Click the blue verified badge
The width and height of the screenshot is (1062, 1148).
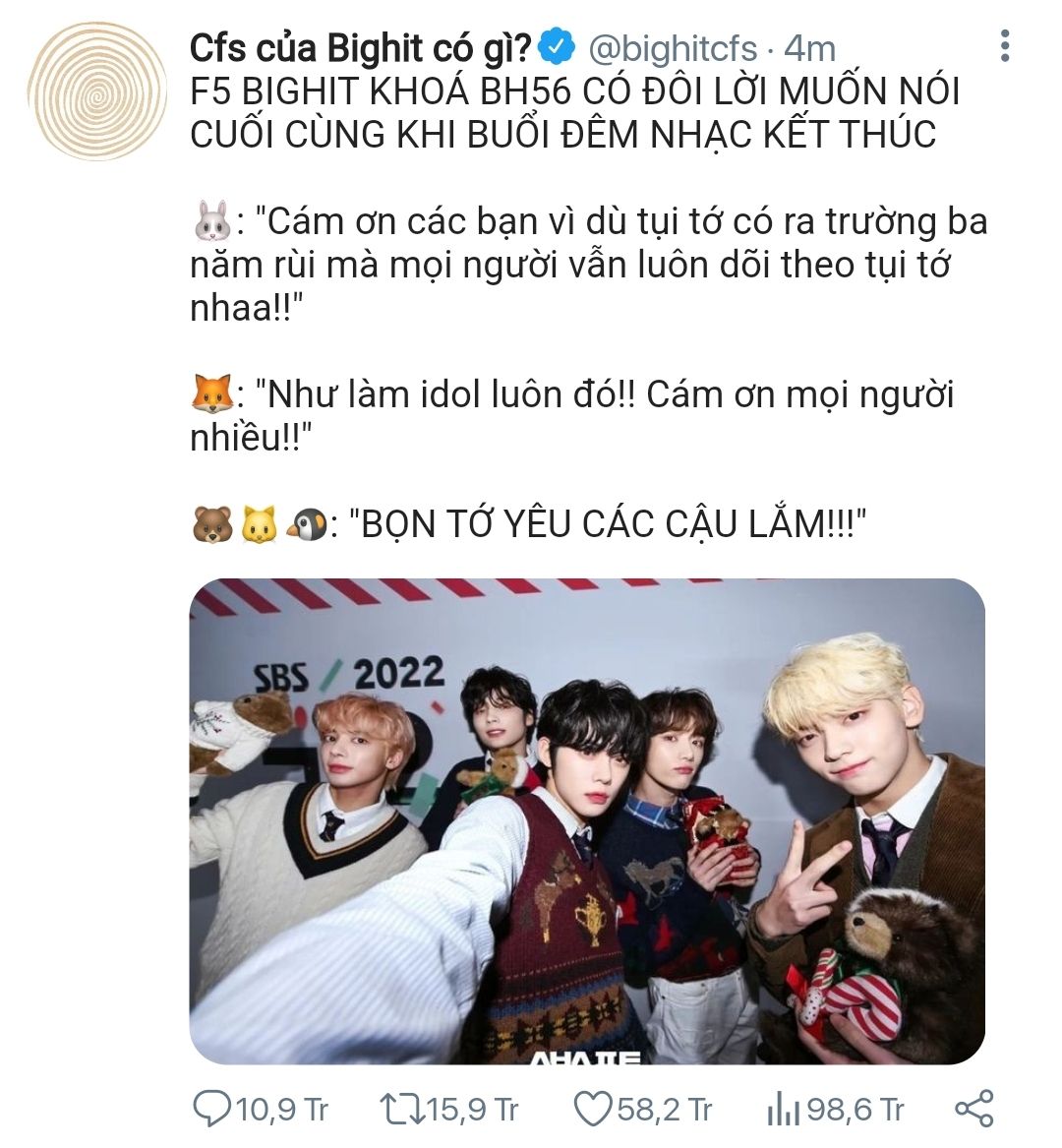[x=557, y=49]
